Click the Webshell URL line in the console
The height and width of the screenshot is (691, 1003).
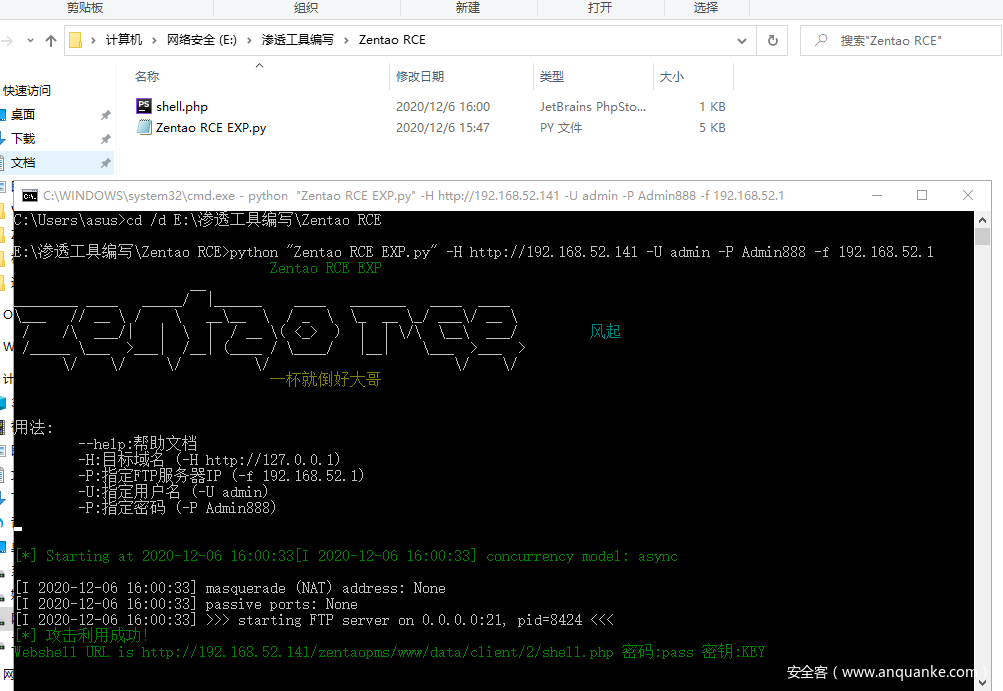[x=390, y=652]
